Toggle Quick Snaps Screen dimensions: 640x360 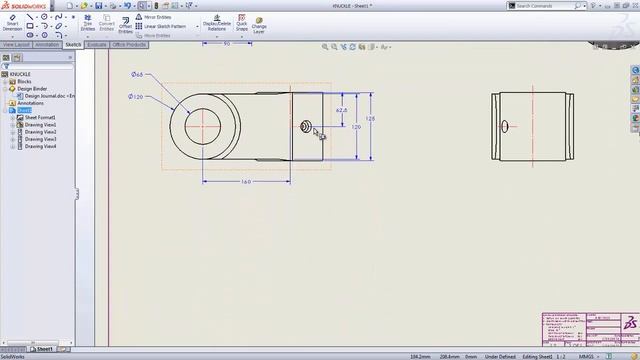(242, 22)
